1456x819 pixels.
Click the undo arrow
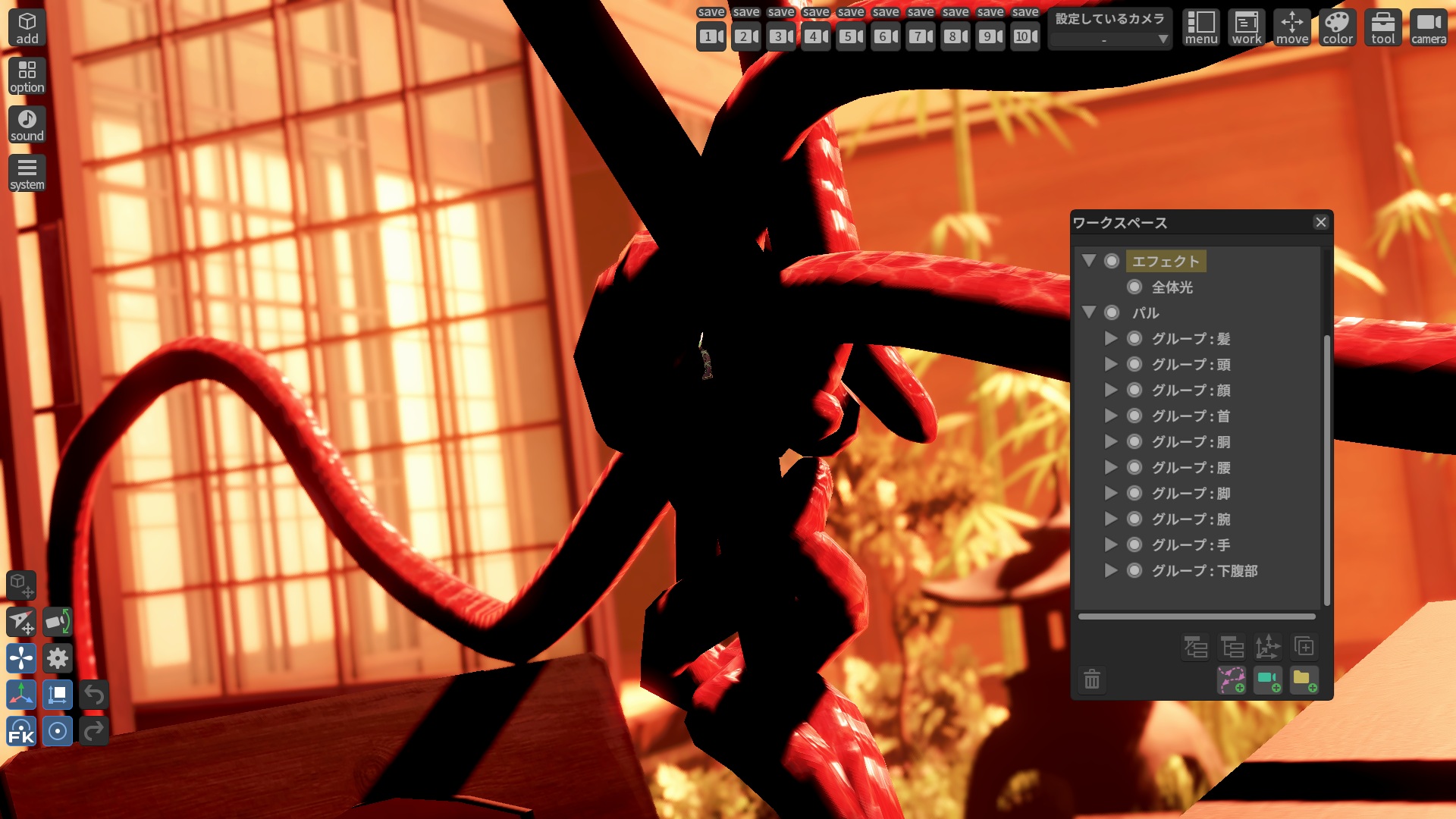(x=94, y=695)
